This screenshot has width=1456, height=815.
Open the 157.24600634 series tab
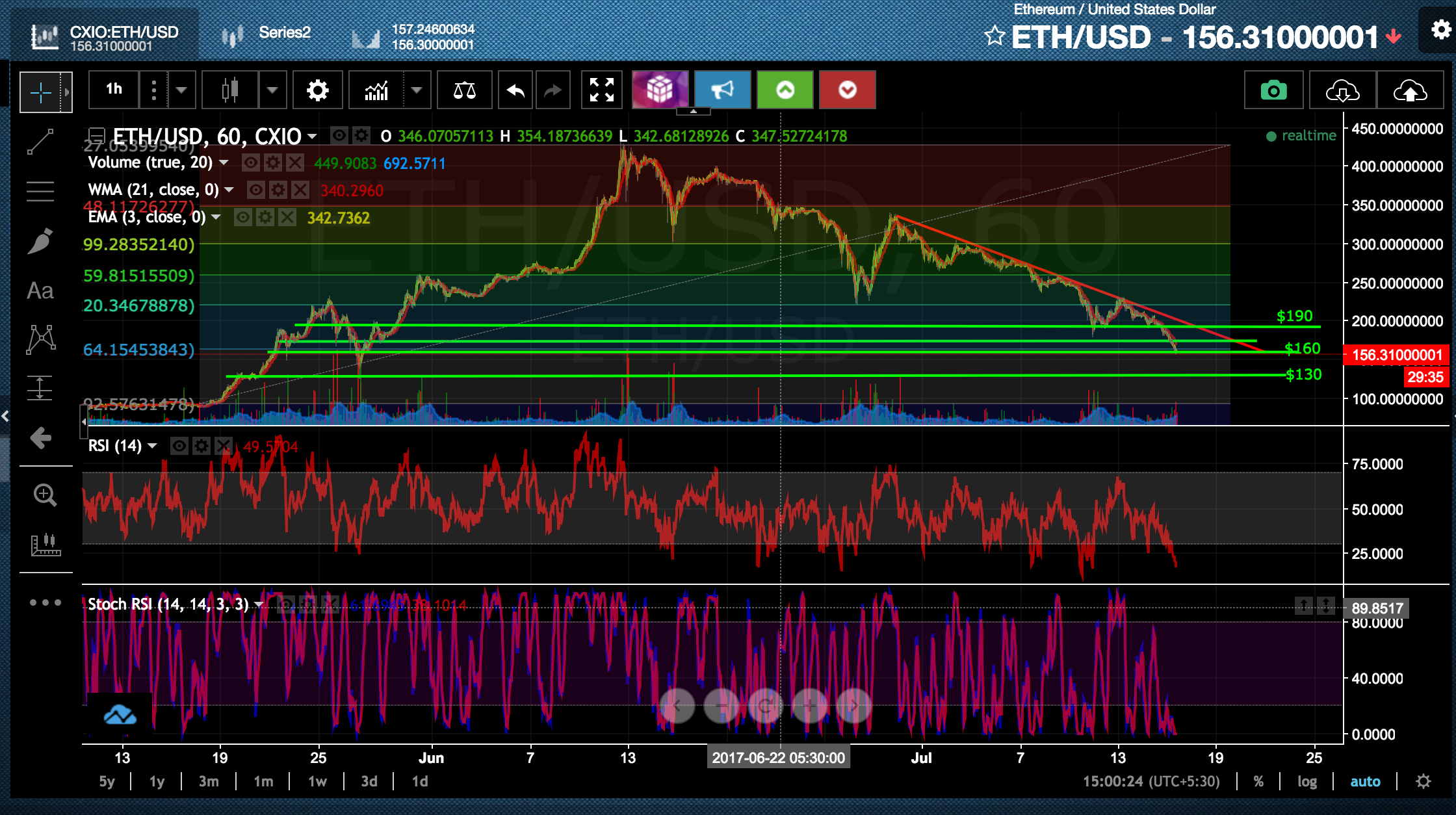click(413, 36)
